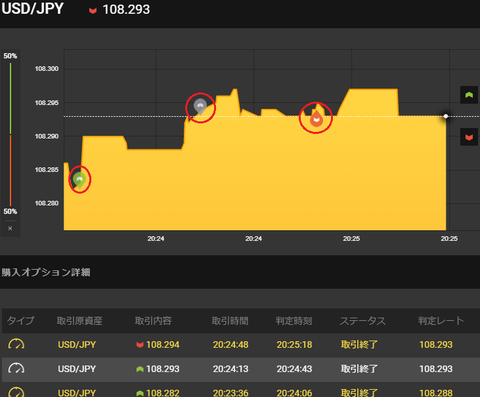Click entry rate 108.282 with green arrow
The image size is (480, 397).
158,393
